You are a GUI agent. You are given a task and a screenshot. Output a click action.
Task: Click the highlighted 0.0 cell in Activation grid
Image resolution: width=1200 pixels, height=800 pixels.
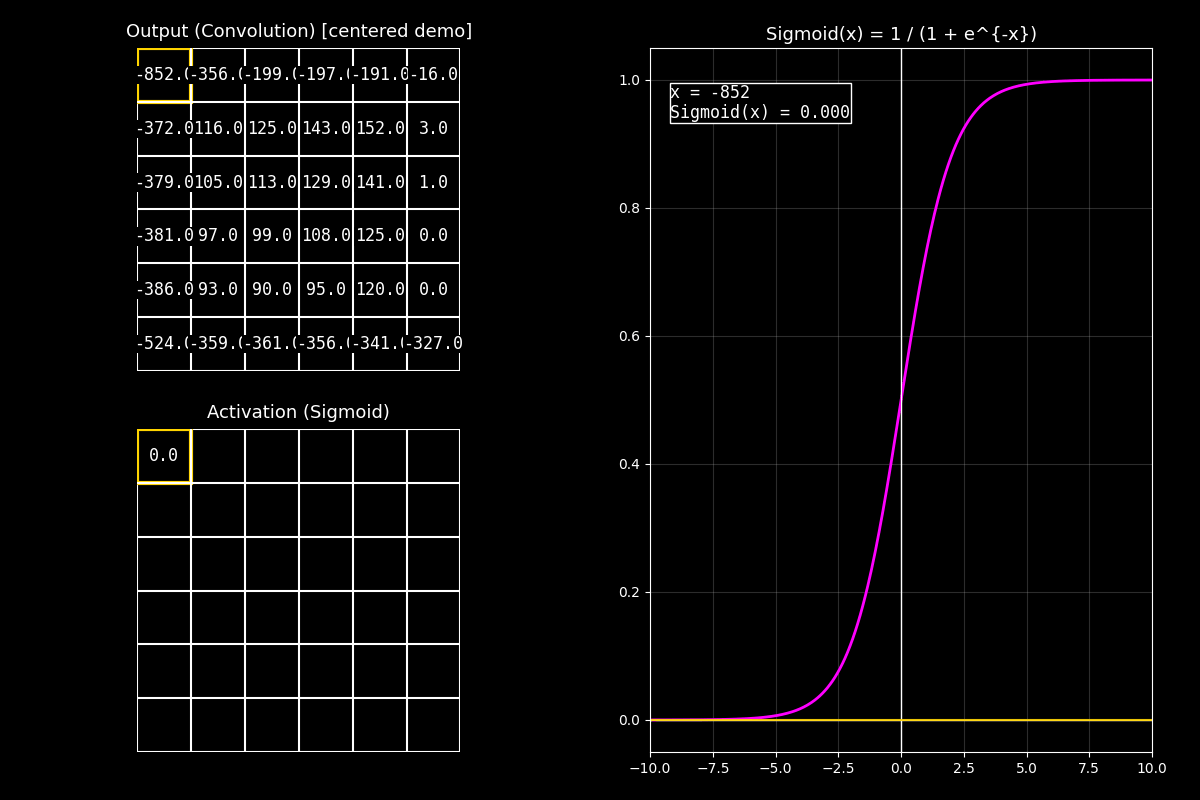coord(164,456)
